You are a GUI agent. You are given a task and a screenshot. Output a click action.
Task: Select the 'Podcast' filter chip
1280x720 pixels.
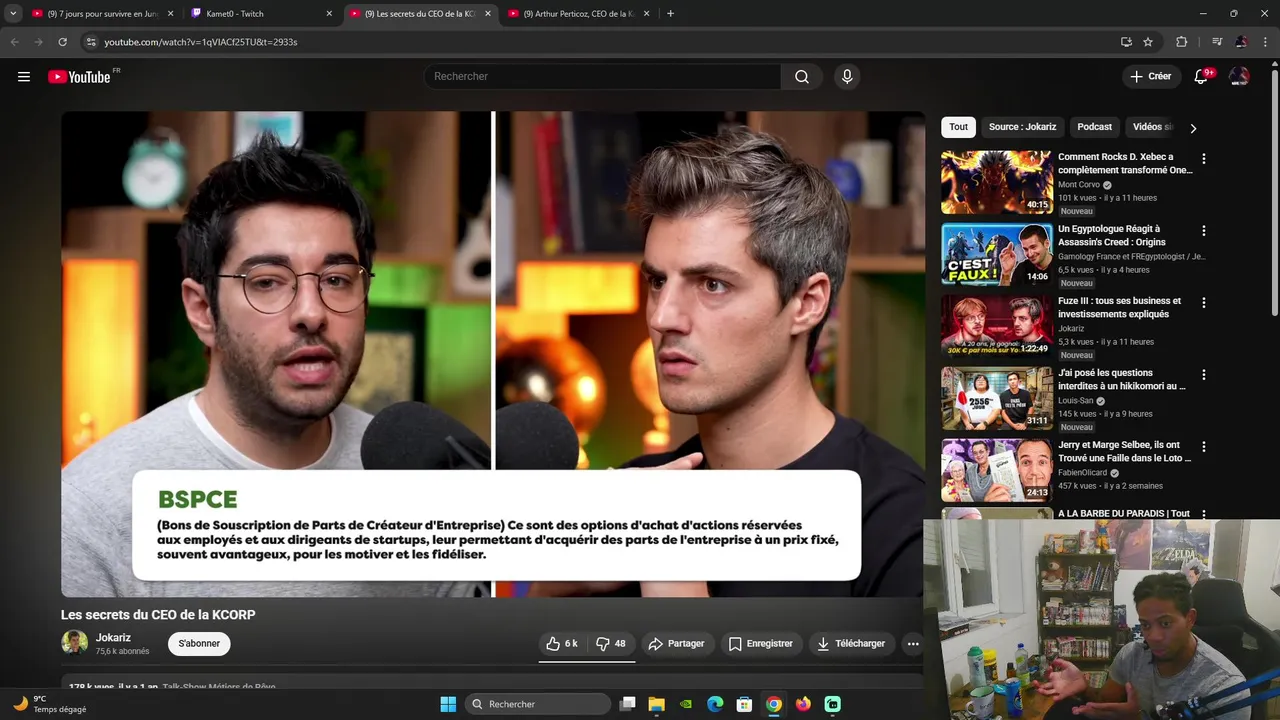coord(1094,127)
